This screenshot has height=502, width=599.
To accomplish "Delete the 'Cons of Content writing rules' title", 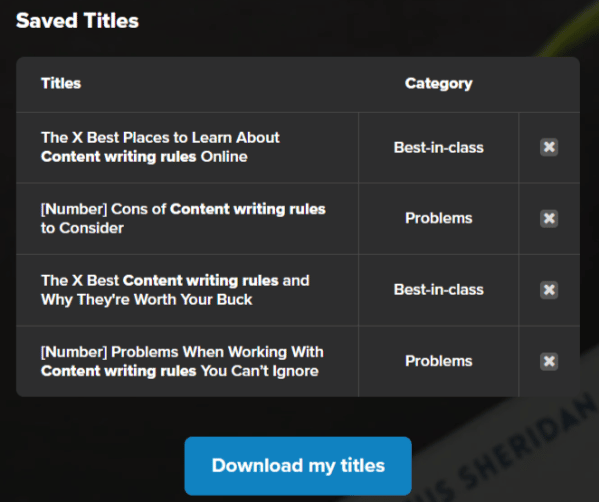I will (549, 219).
